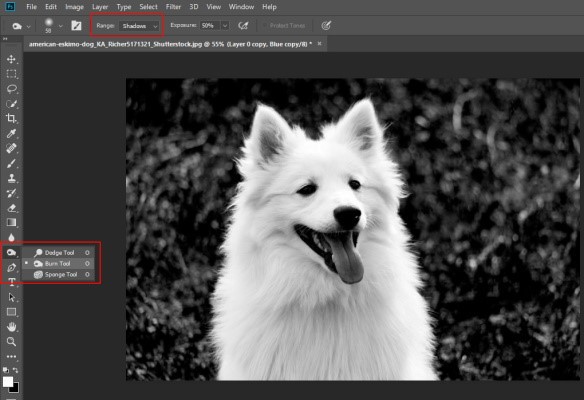584x400 pixels.
Task: Select the Zoom magnifier tool
Action: (11, 342)
